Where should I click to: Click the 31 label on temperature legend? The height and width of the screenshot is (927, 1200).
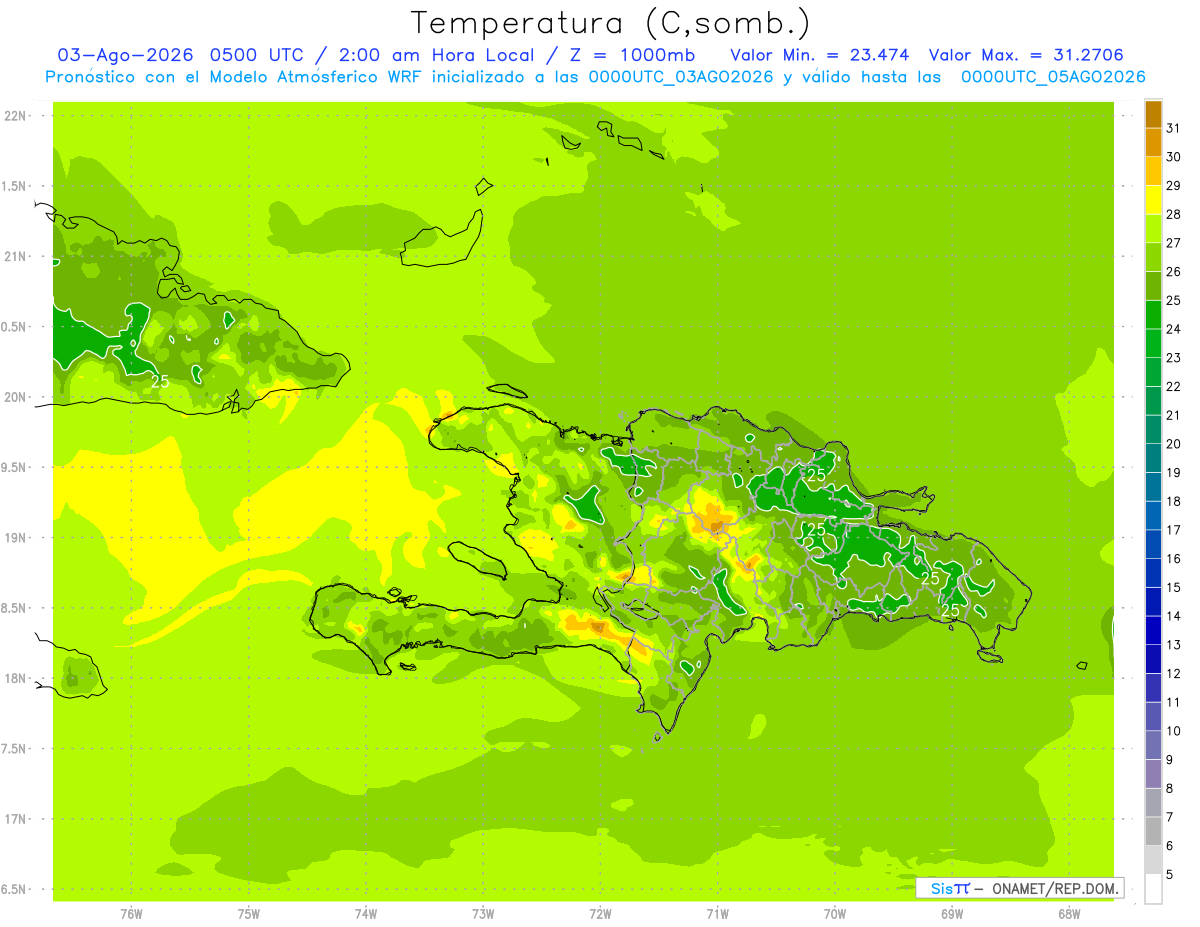point(1174,128)
